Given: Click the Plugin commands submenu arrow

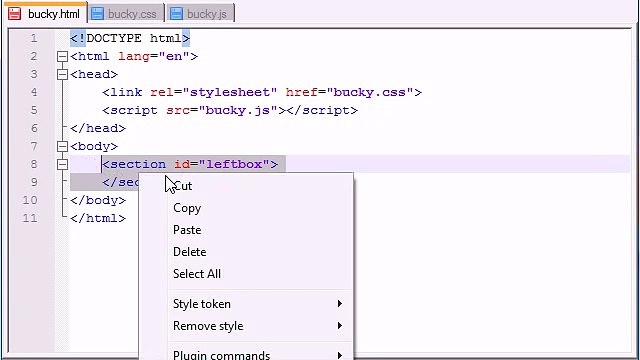Looking at the screenshot, I should coord(340,356).
